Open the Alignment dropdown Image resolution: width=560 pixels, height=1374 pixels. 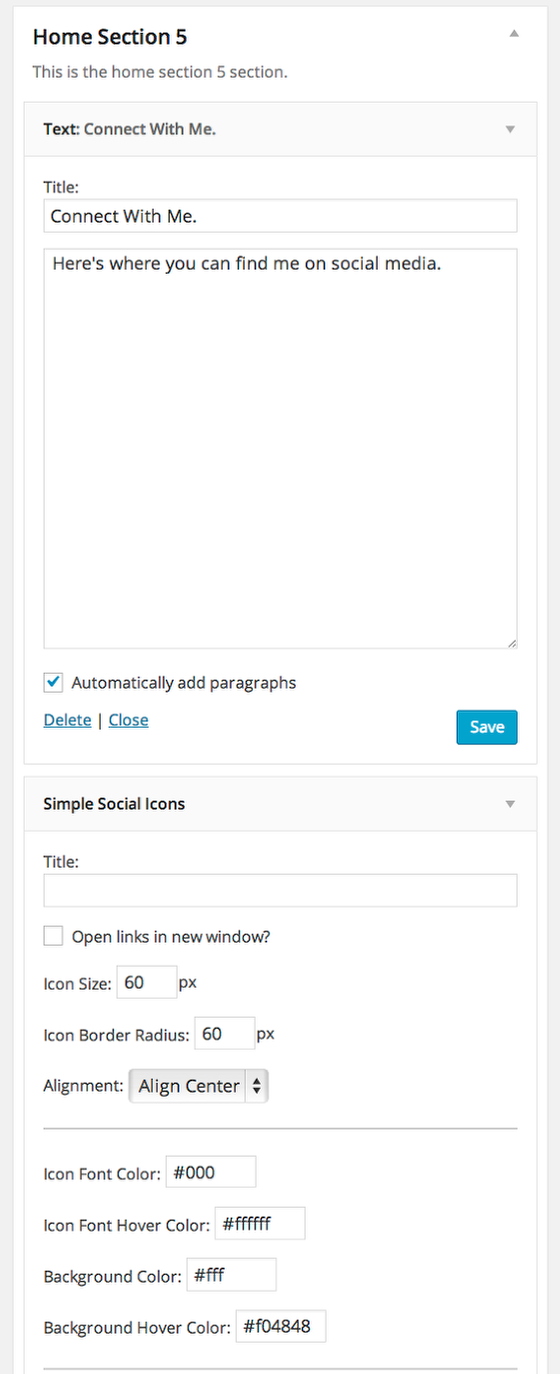click(x=199, y=1086)
